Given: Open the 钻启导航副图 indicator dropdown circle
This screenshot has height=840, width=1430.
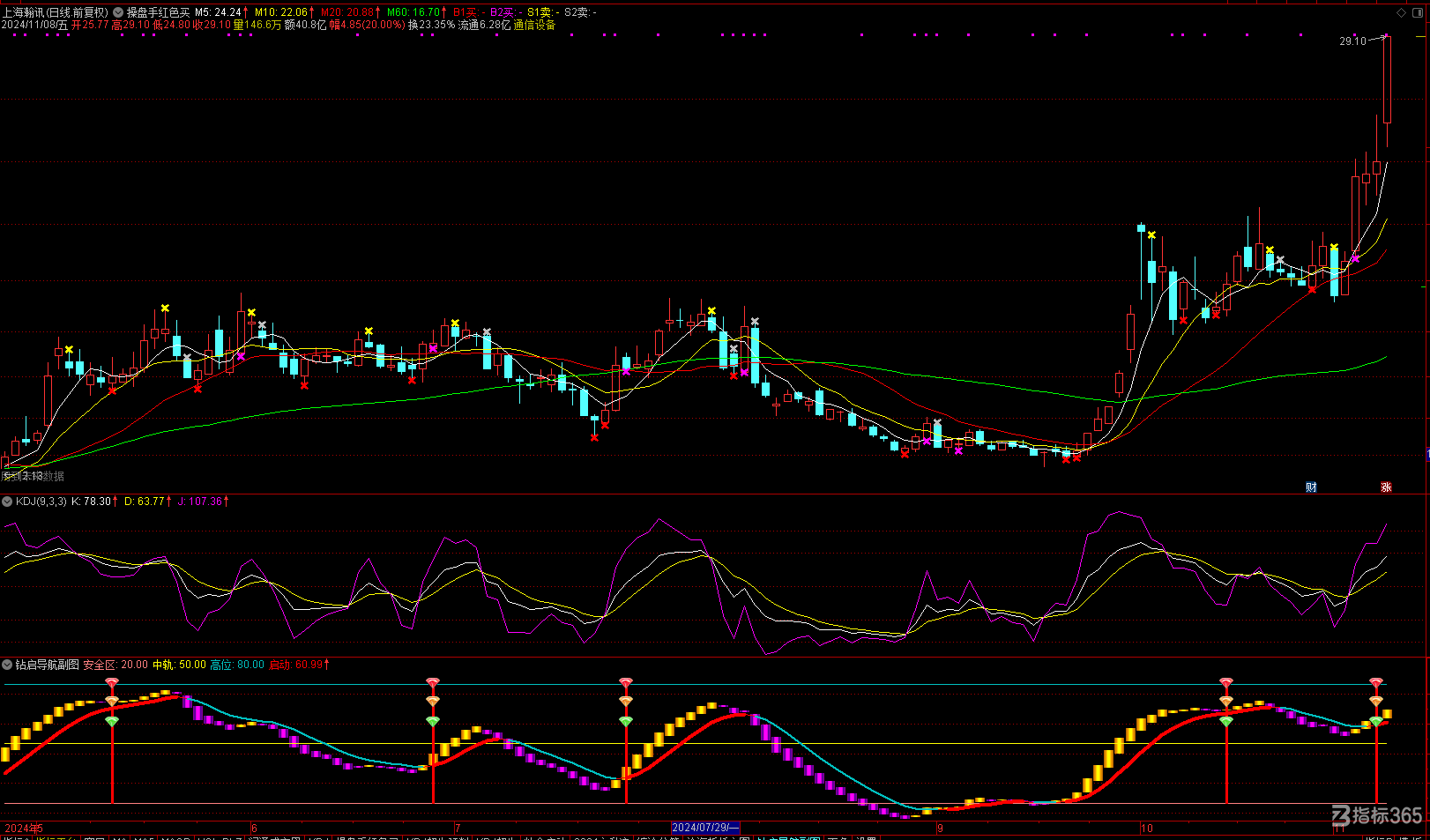Looking at the screenshot, I should [7, 665].
